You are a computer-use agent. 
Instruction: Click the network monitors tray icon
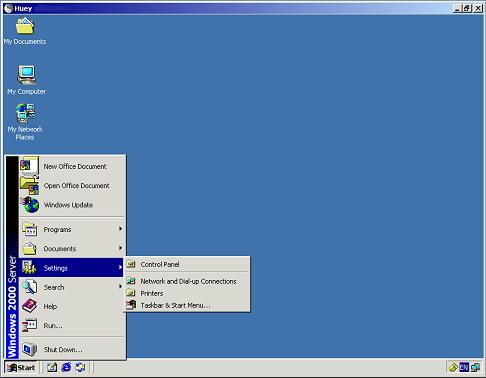[475, 367]
